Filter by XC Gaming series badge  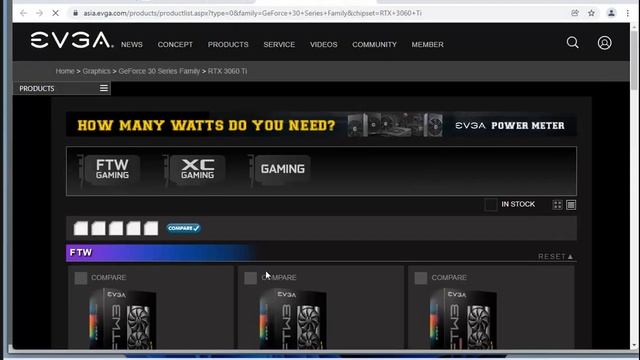pyautogui.click(x=194, y=169)
